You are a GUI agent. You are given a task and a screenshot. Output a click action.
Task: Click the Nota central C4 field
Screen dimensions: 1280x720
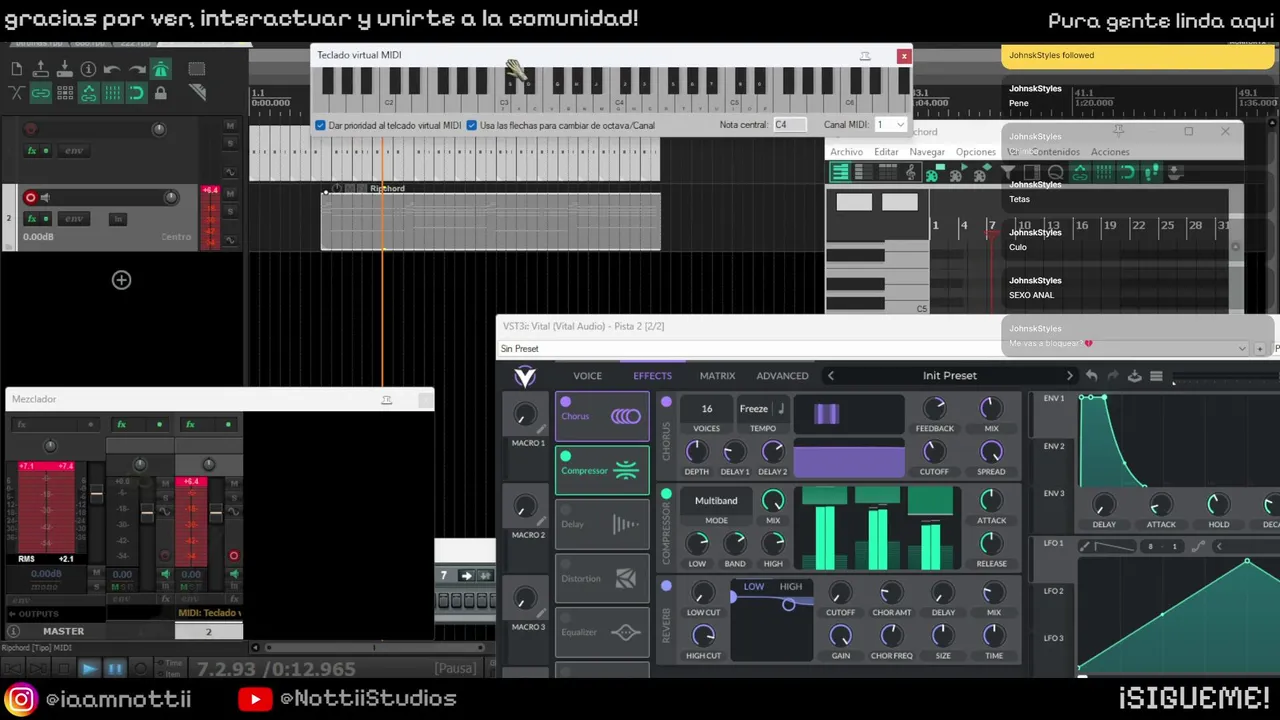point(789,125)
